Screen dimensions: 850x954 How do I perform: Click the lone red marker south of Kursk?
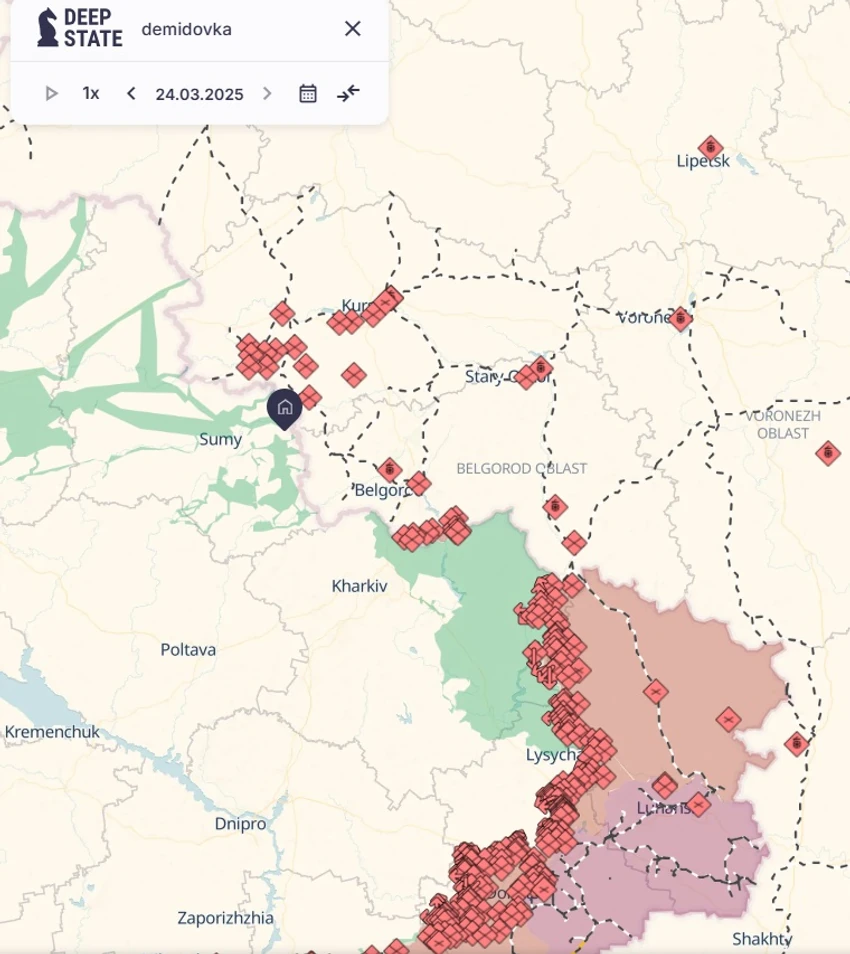(x=354, y=375)
